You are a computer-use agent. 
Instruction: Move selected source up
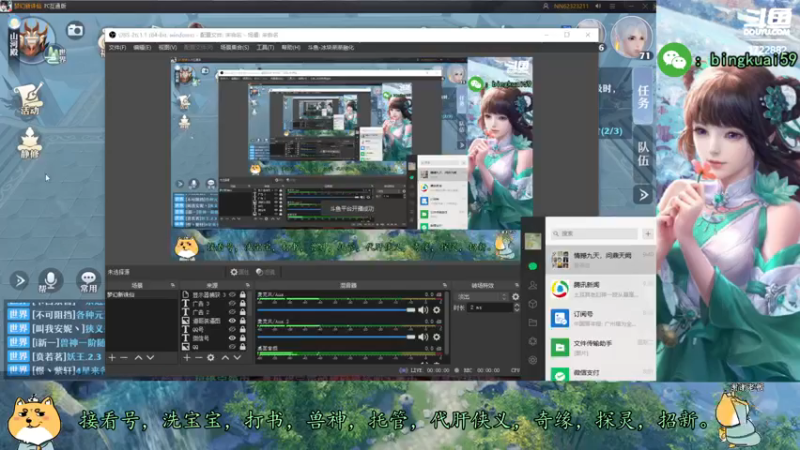tap(225, 358)
